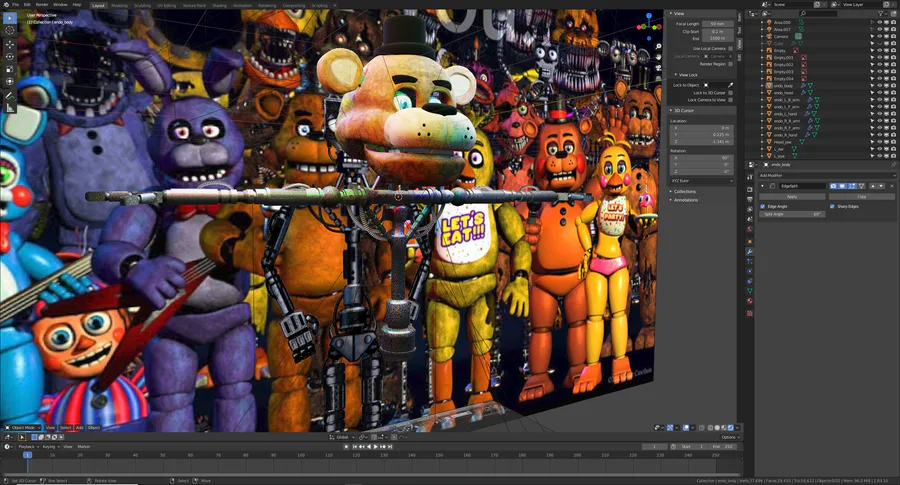The width and height of the screenshot is (900, 485).
Task: Remove the EdgeSplit modifier with X
Action: point(891,186)
